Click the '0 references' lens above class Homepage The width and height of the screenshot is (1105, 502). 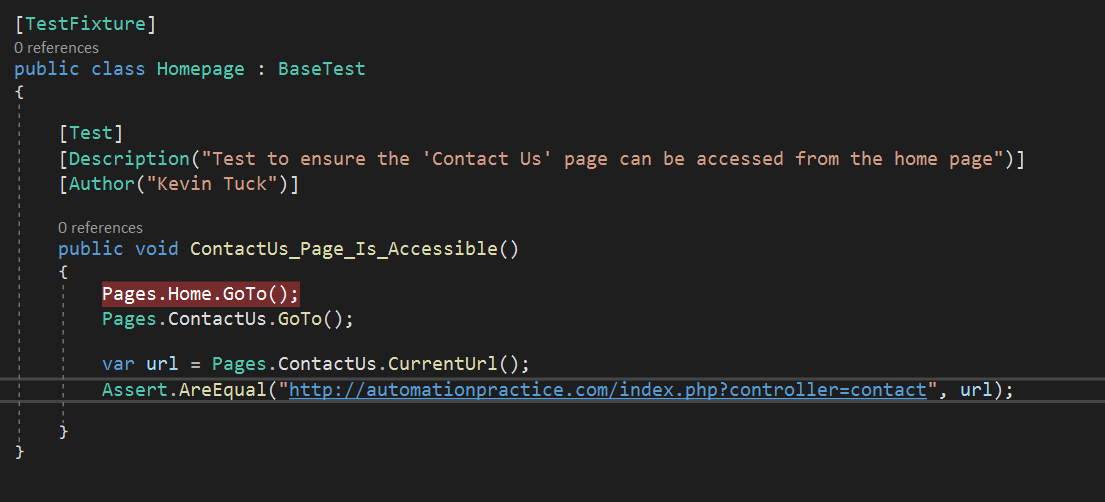pyautogui.click(x=56, y=48)
